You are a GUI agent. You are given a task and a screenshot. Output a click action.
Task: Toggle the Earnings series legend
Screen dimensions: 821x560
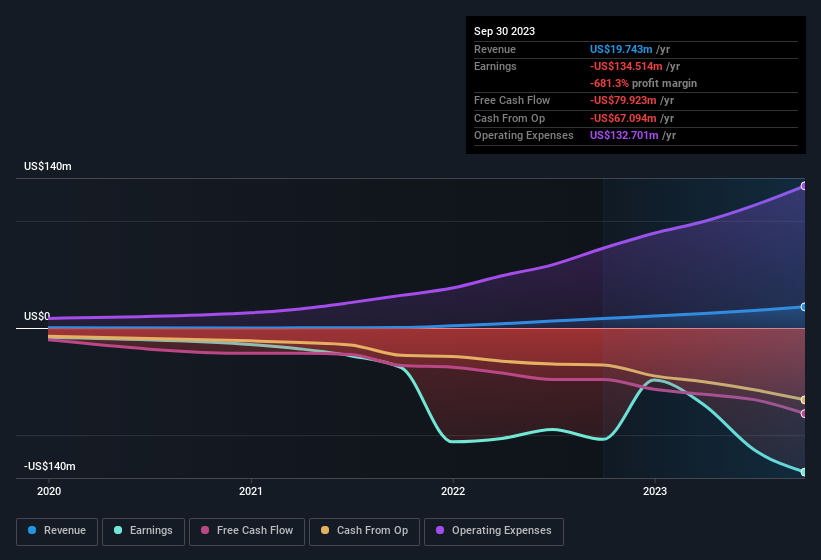143,531
